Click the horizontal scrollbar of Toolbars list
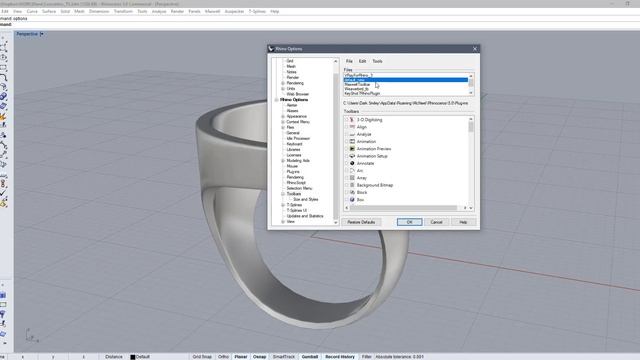 pos(403,208)
